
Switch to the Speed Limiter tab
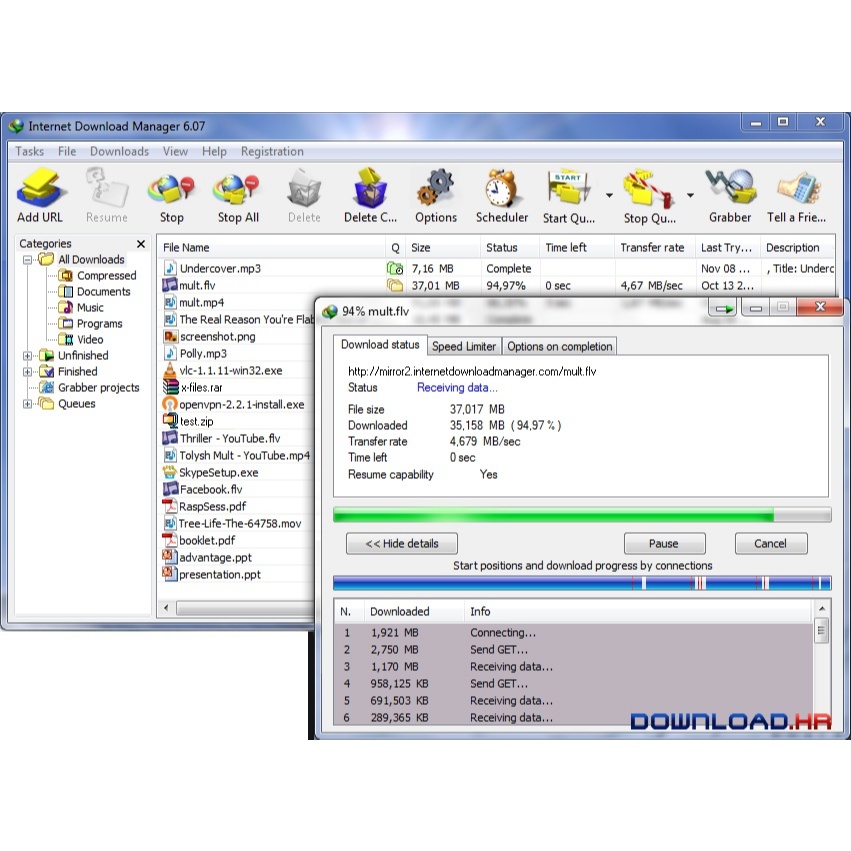point(463,346)
